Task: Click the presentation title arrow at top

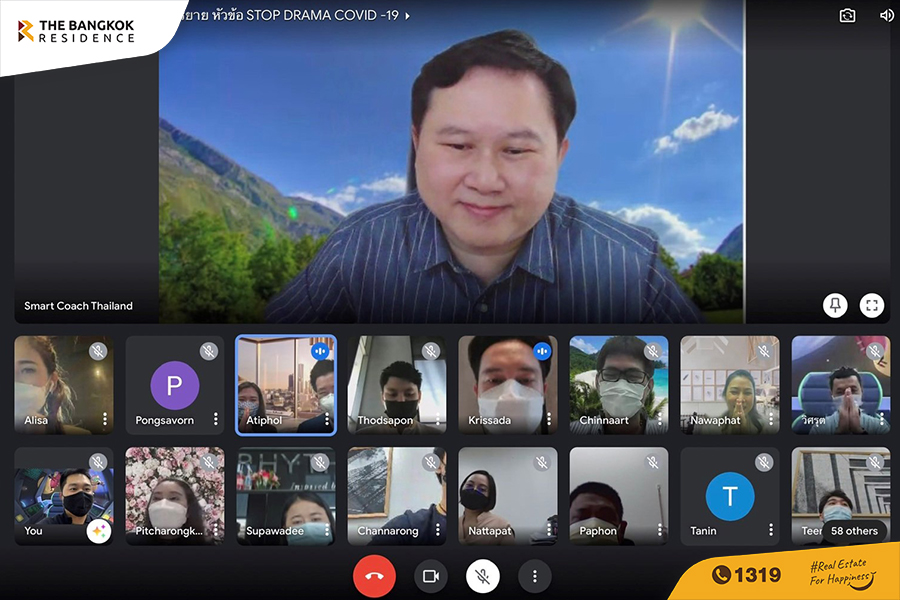Action: click(x=407, y=16)
